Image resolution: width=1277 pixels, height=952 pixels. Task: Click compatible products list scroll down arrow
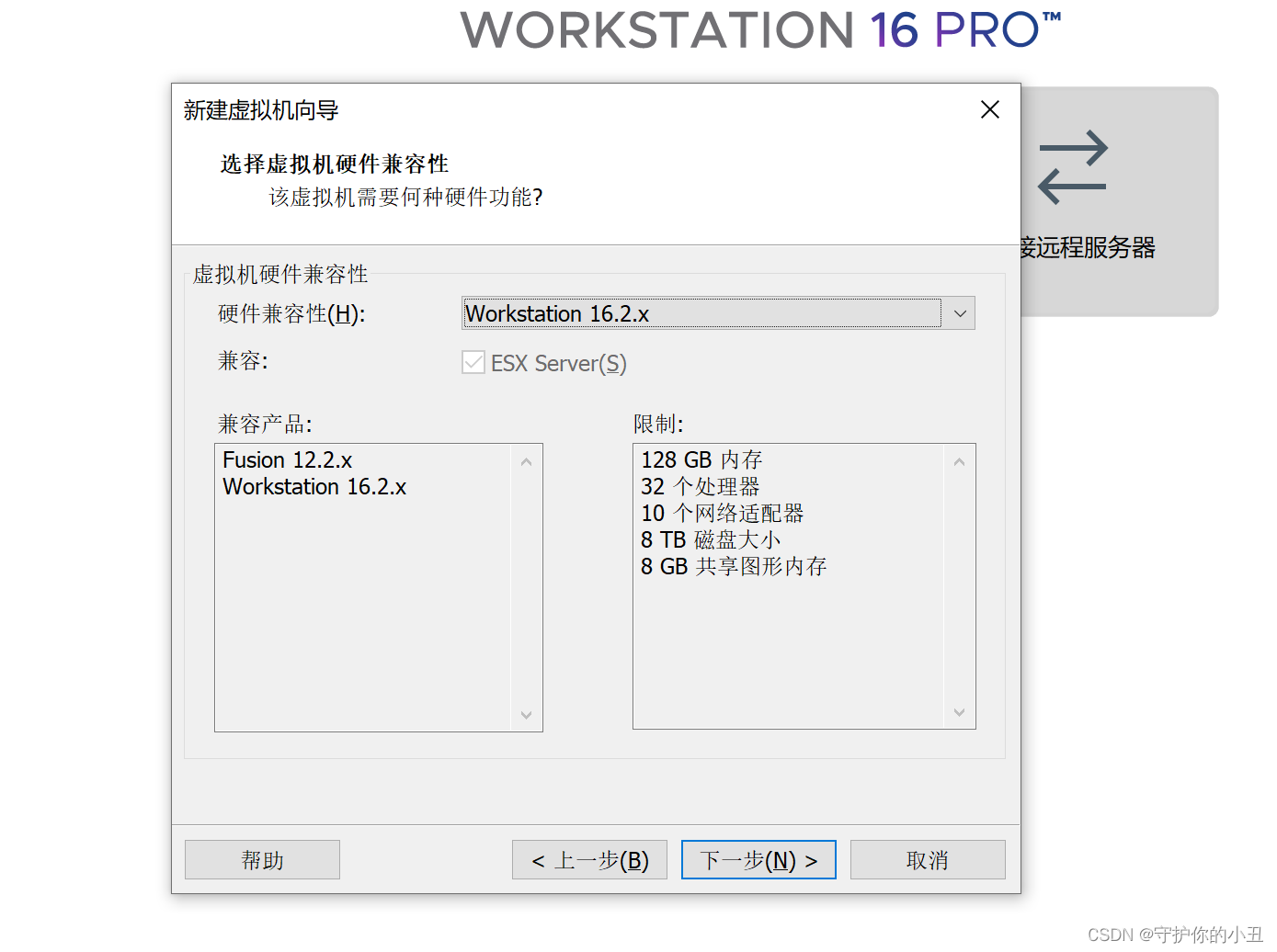click(526, 715)
